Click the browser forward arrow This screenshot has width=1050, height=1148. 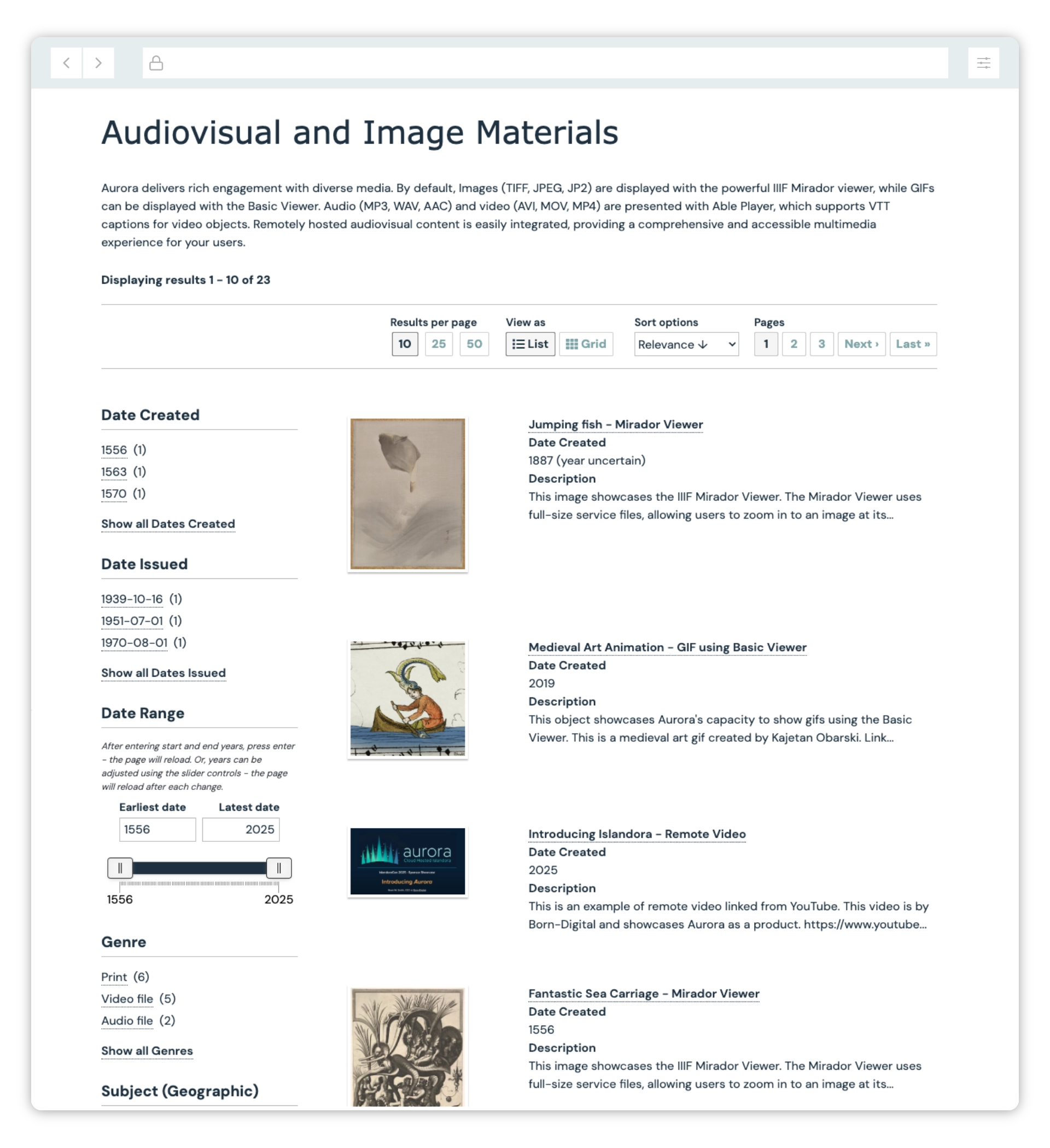tap(98, 63)
